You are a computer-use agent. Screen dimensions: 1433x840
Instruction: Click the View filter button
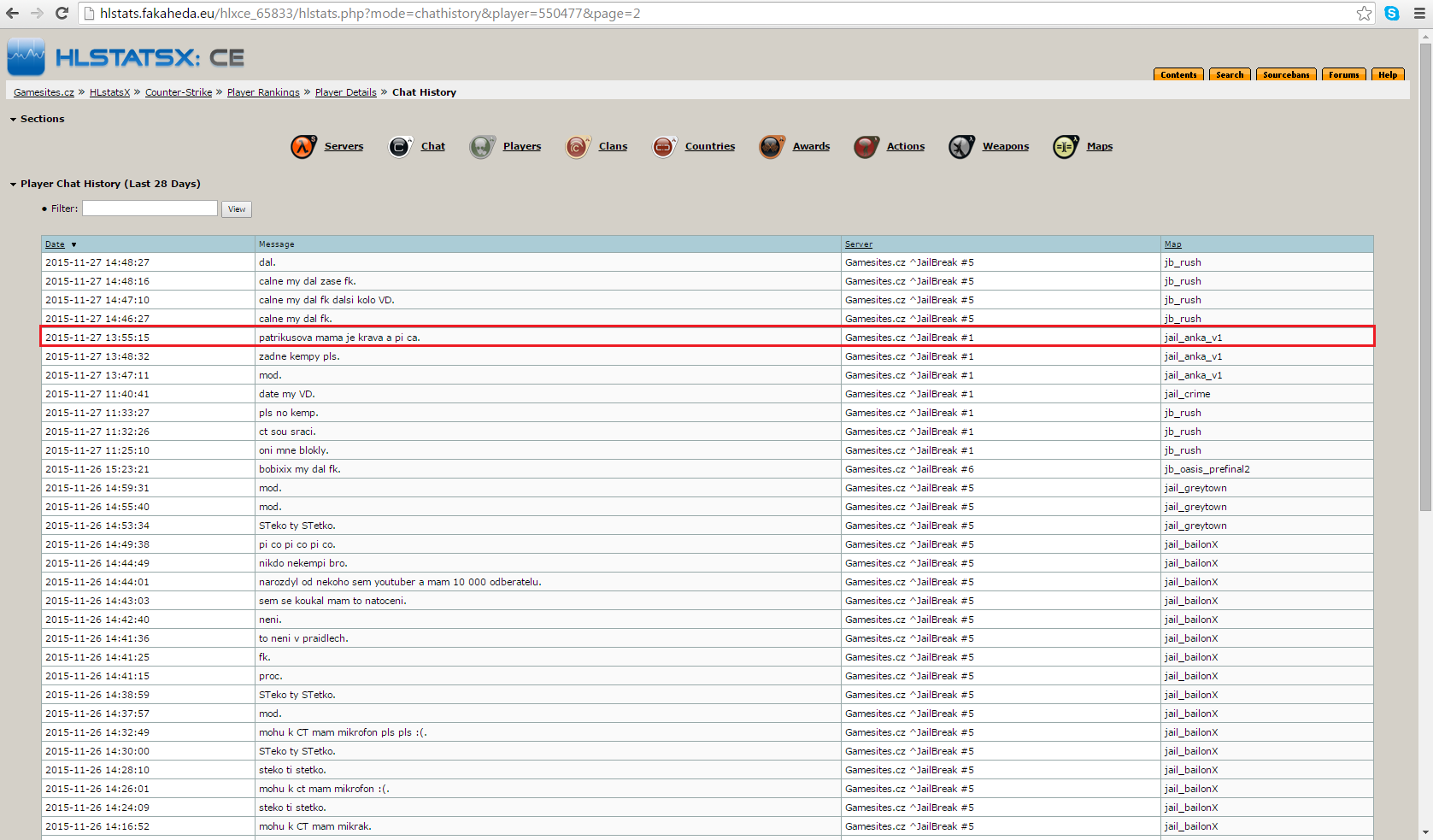[237, 209]
